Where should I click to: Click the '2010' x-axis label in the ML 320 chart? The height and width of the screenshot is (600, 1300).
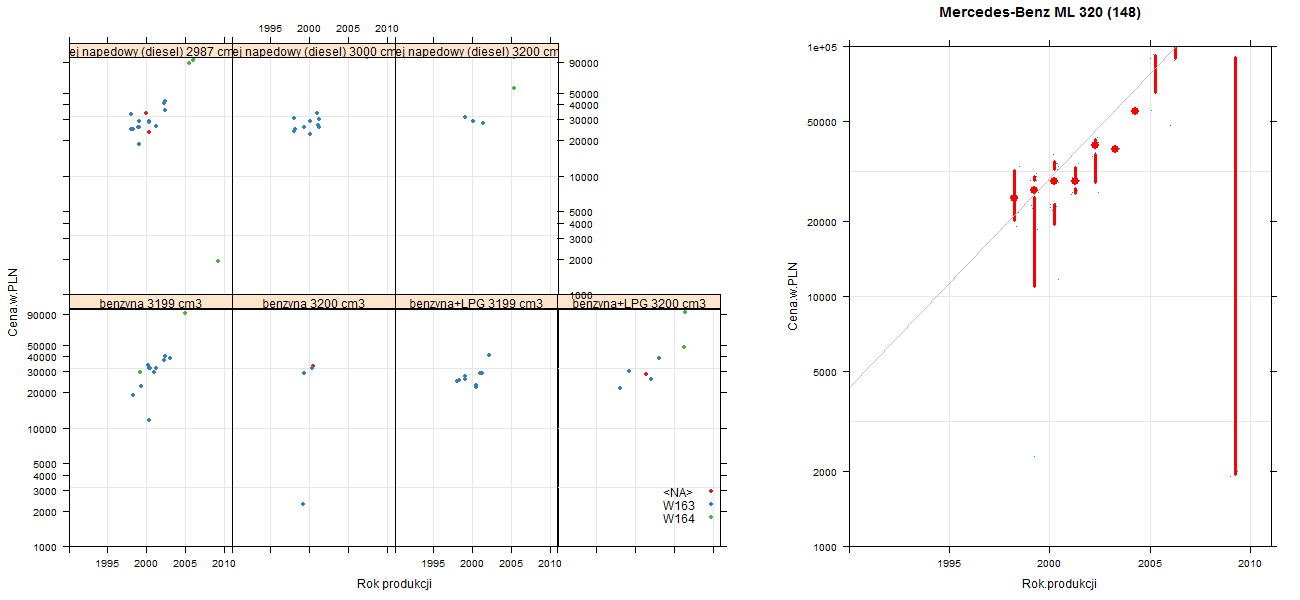pyautogui.click(x=1250, y=564)
